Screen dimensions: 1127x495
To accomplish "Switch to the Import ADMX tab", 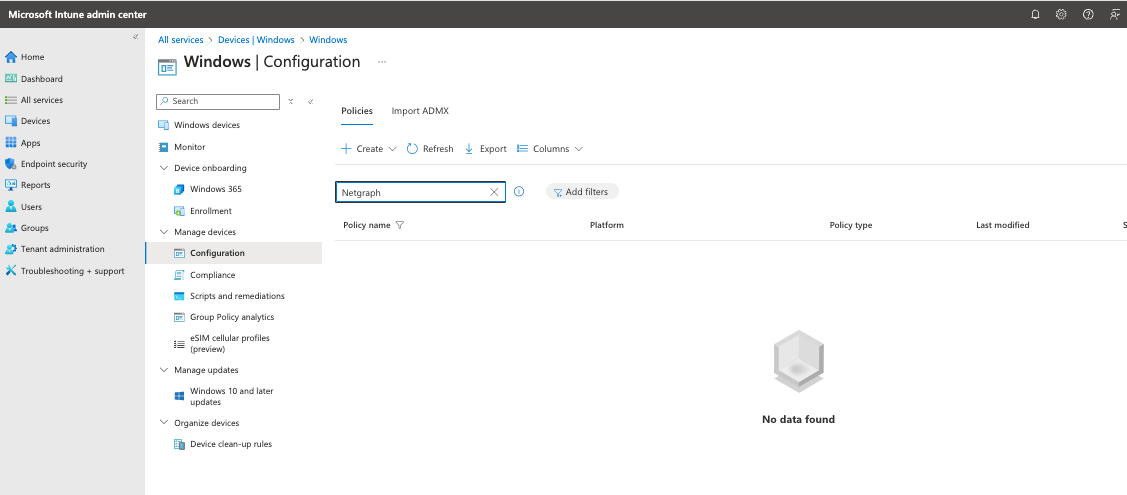I will (419, 111).
